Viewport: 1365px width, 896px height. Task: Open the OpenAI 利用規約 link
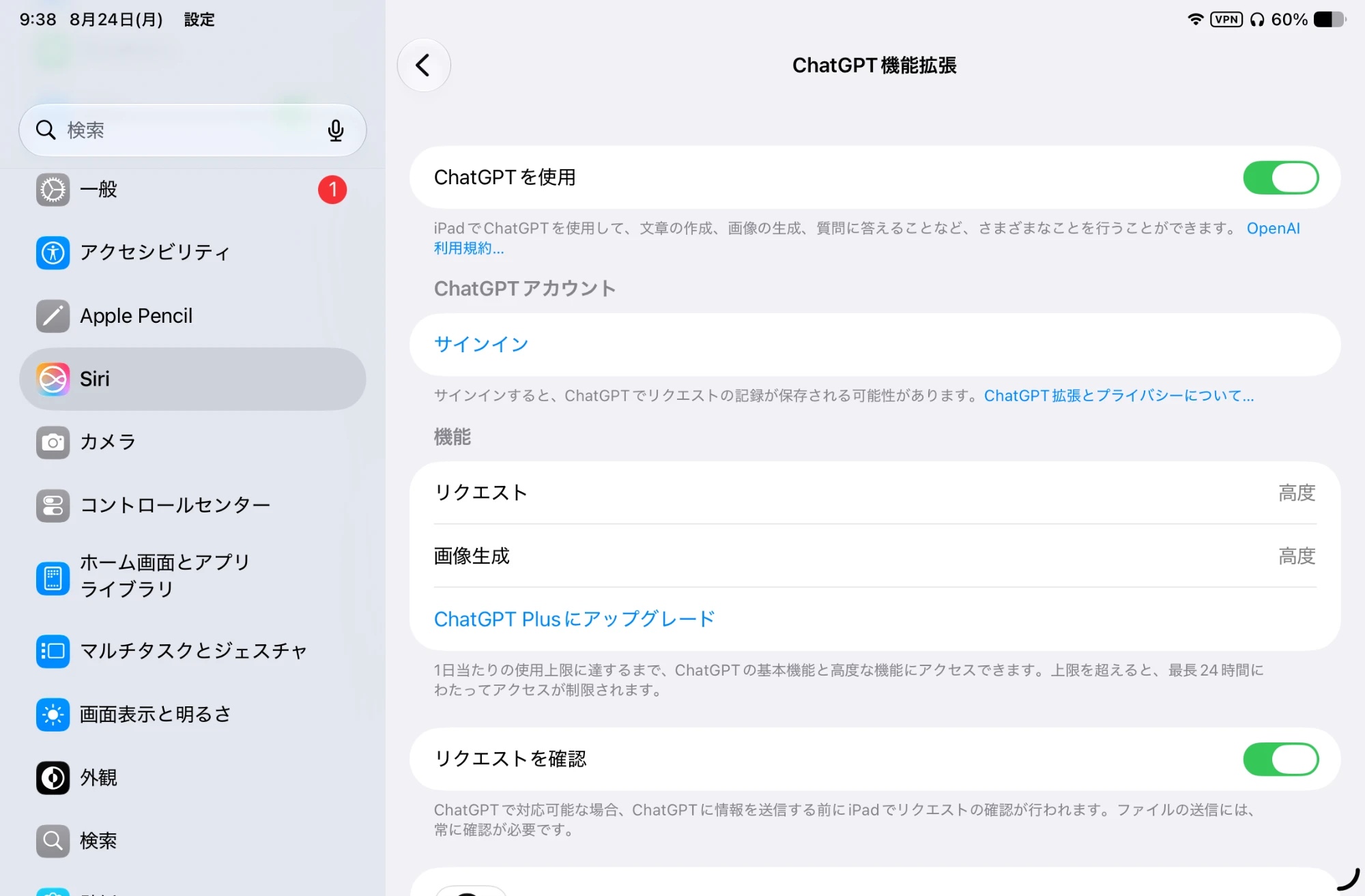tap(1274, 229)
